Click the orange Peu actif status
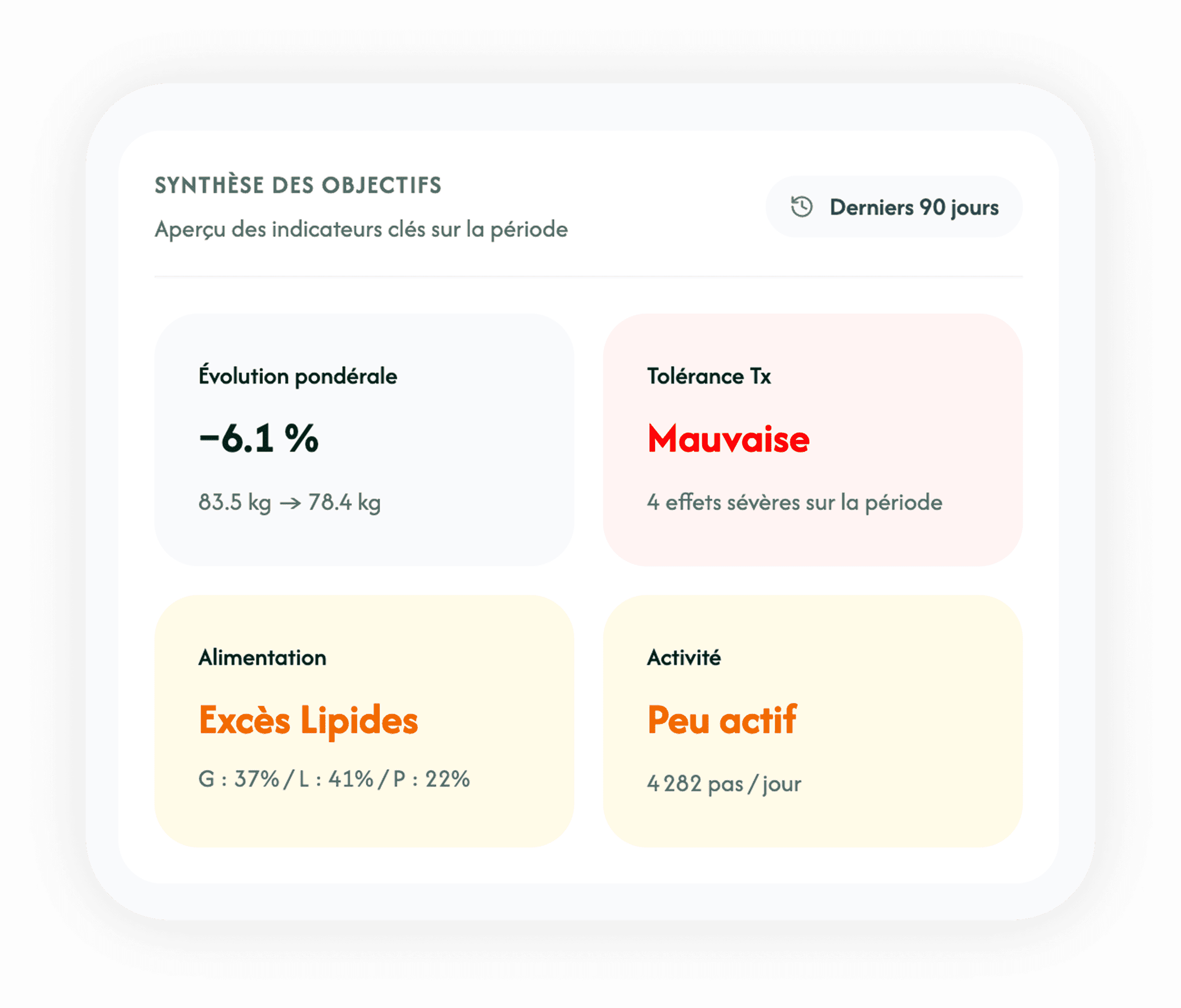This screenshot has height=1008, width=1181. point(722,720)
